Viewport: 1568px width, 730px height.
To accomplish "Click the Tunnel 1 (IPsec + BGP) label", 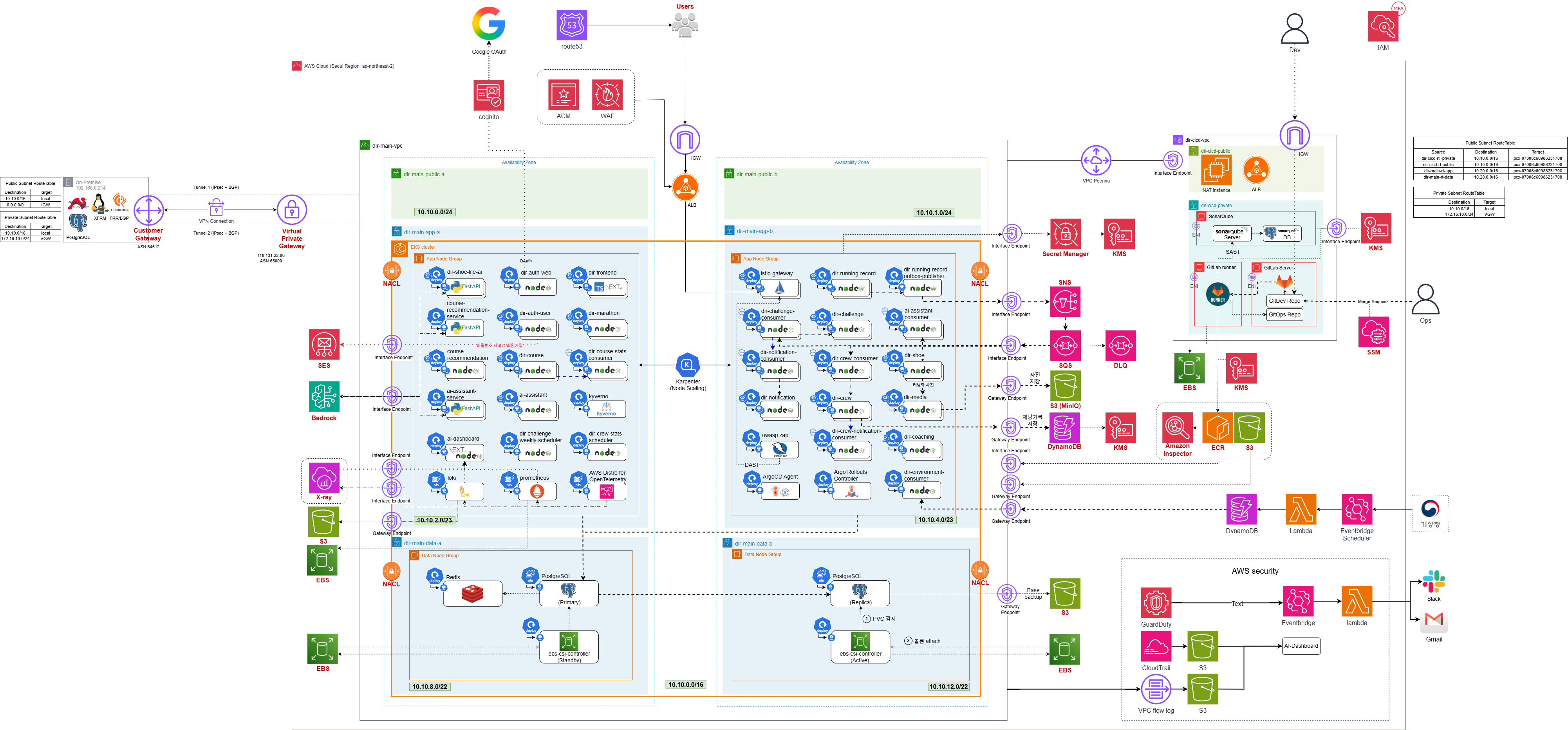I will point(216,188).
